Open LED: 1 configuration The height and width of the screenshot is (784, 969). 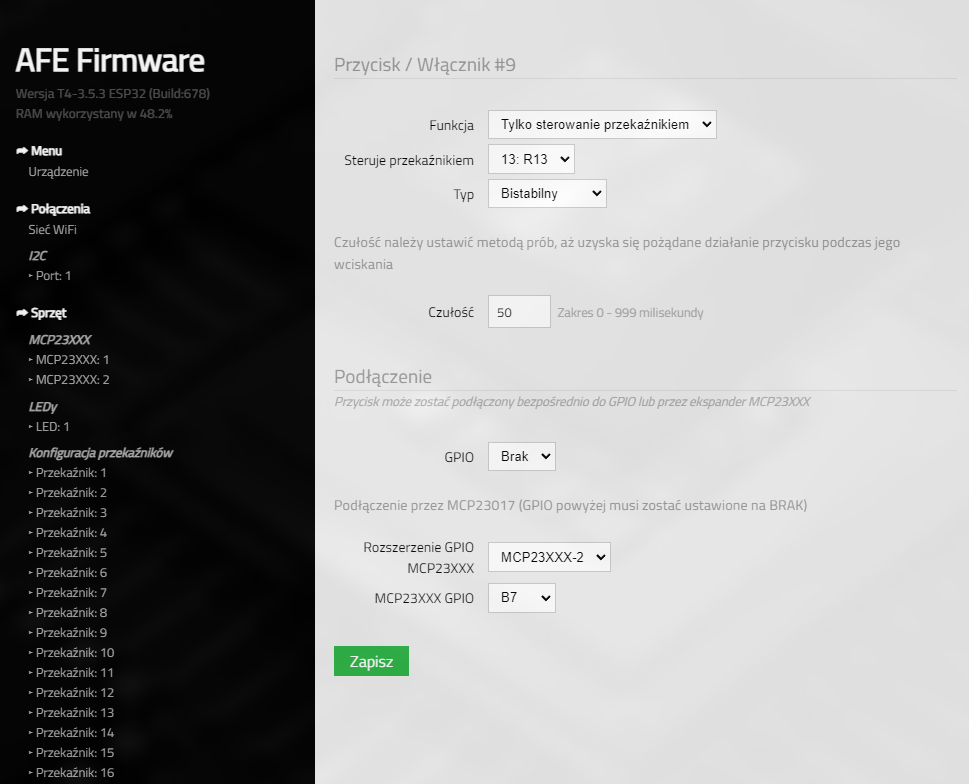tap(53, 426)
